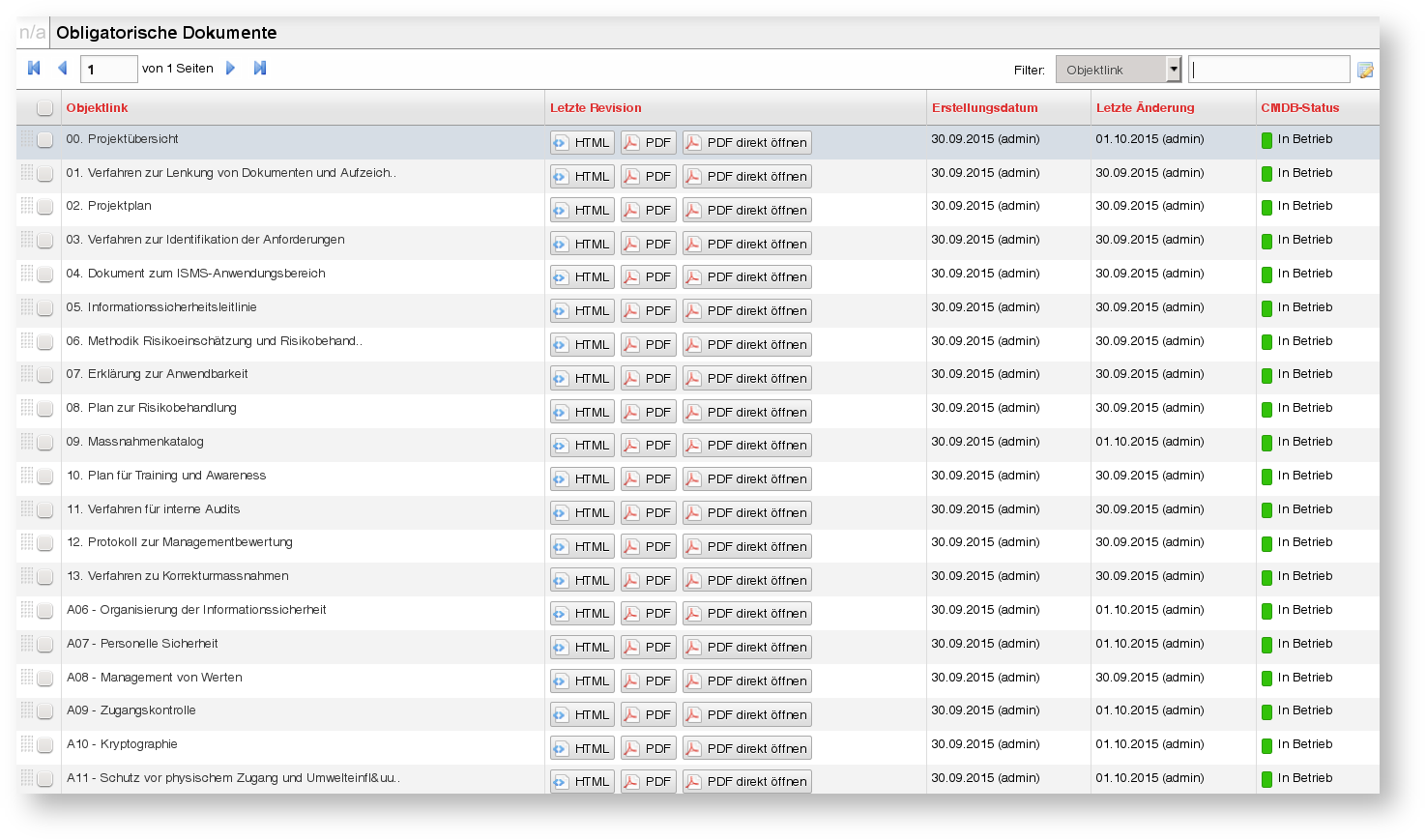Viewport: 1426px width, 840px height.
Task: Open the 11. Verfahren für interne Audits entry
Action: click(153, 509)
